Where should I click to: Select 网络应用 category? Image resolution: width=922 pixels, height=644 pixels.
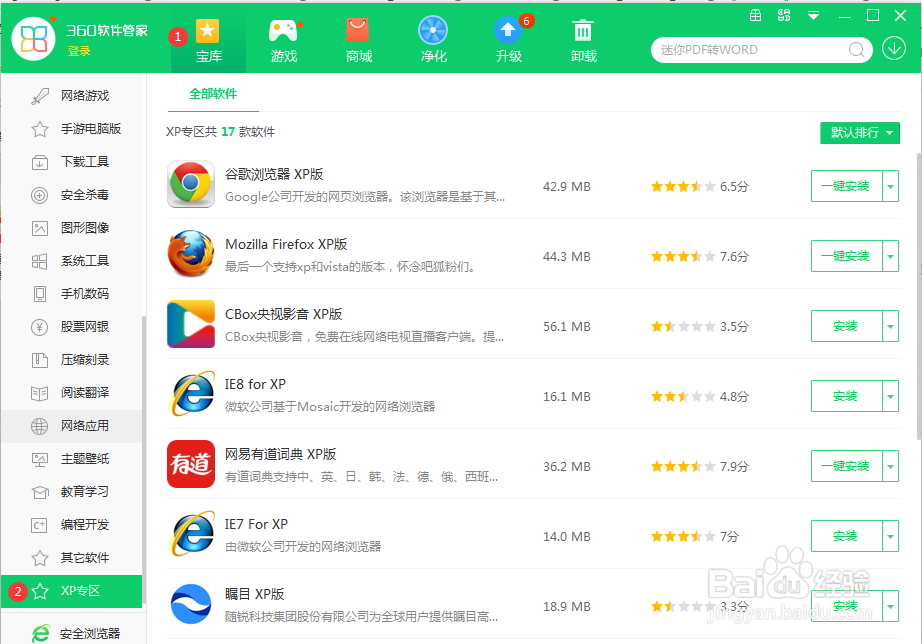(72, 425)
